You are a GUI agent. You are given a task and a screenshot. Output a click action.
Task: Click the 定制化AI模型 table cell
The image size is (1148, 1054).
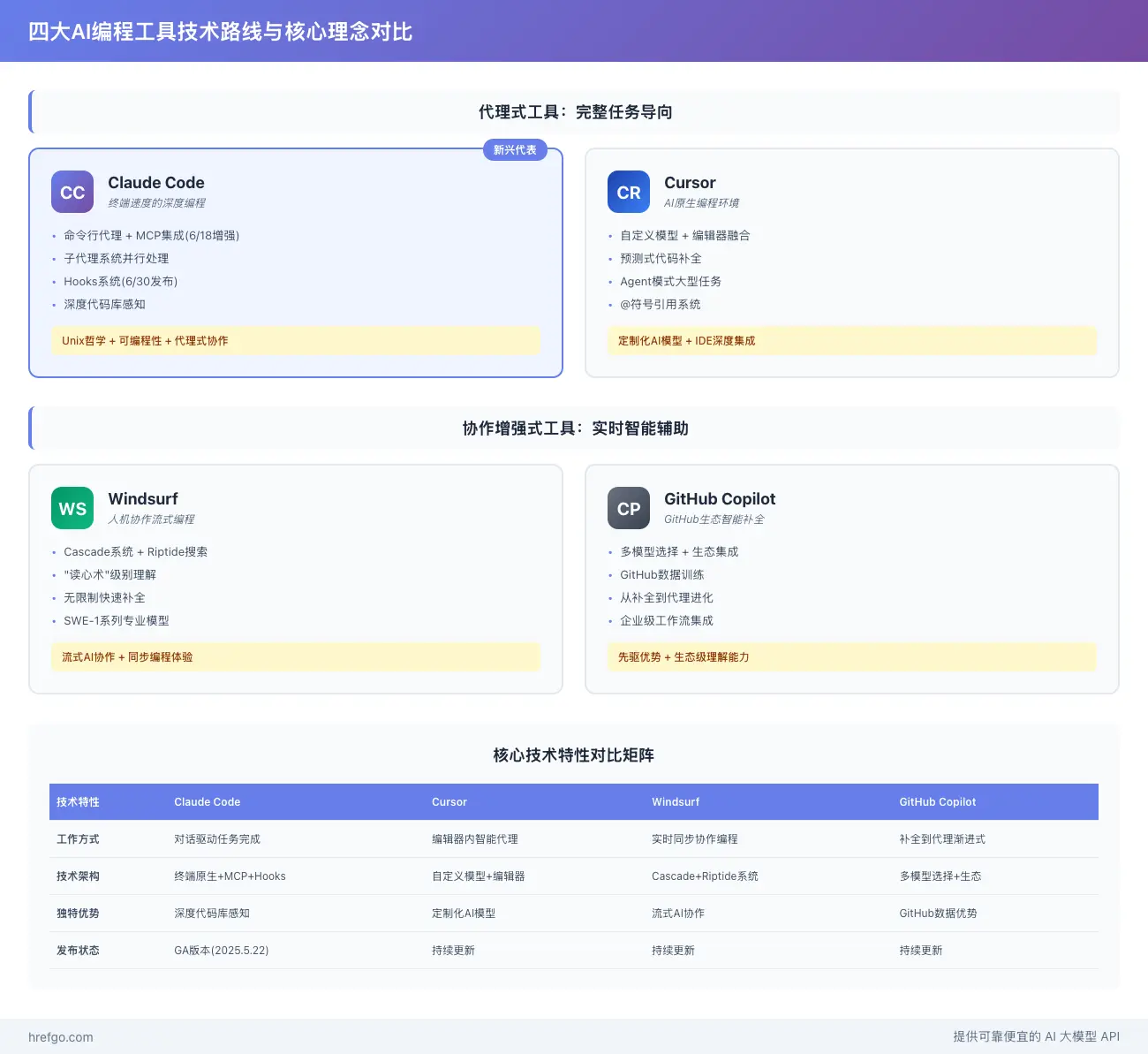(x=464, y=914)
